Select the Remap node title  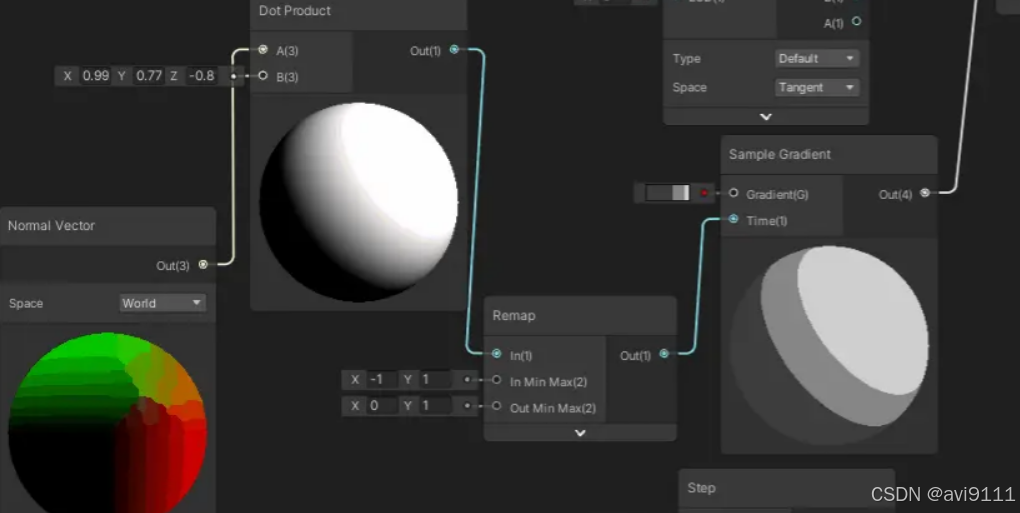514,316
